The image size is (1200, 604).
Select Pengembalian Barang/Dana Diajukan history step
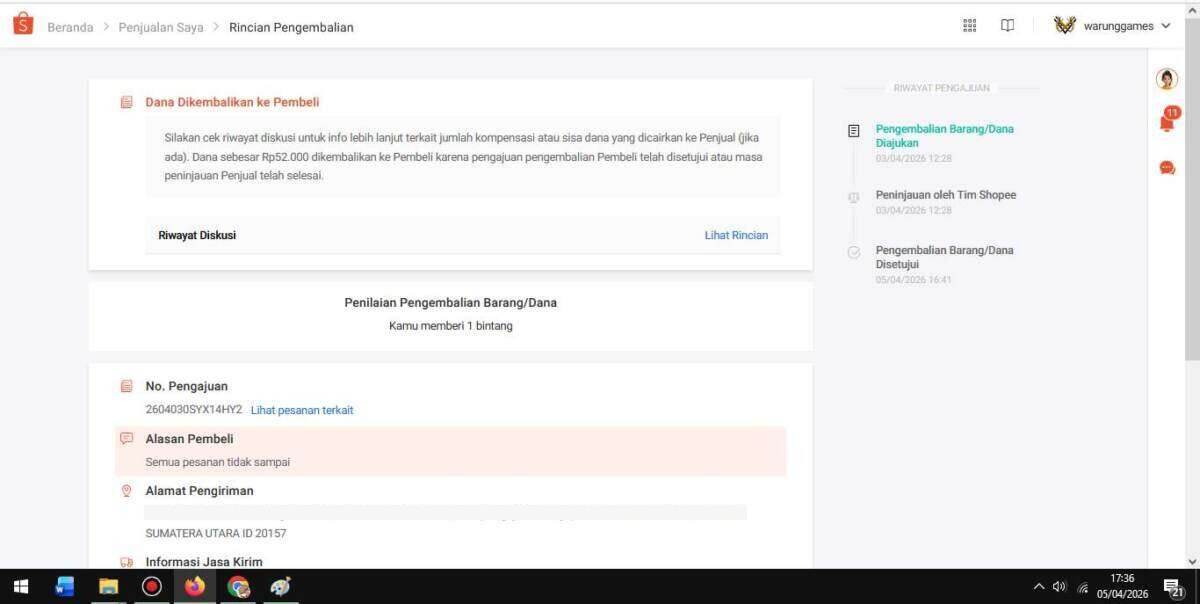pyautogui.click(x=944, y=135)
